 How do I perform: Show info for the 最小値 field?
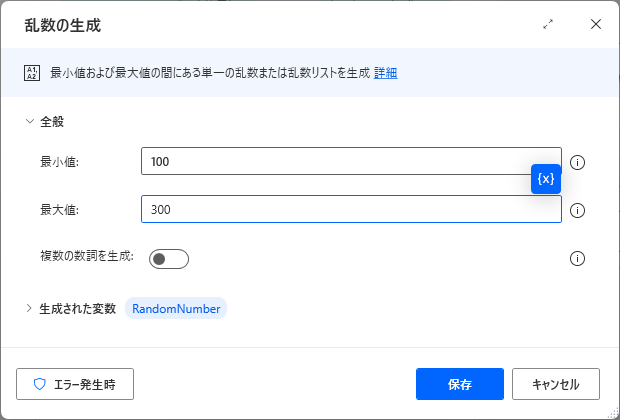(x=577, y=162)
